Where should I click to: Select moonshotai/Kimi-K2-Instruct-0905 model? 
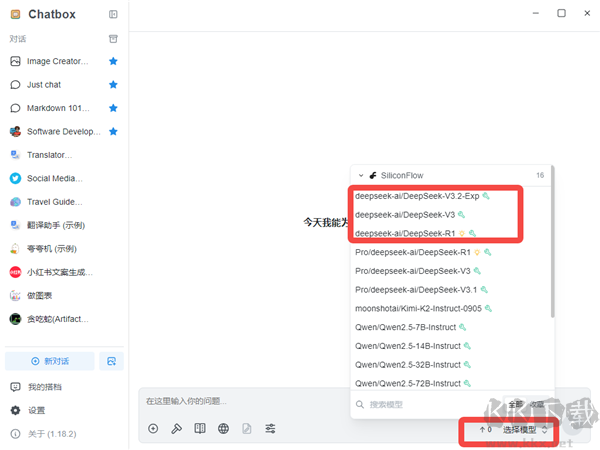[x=452, y=309]
